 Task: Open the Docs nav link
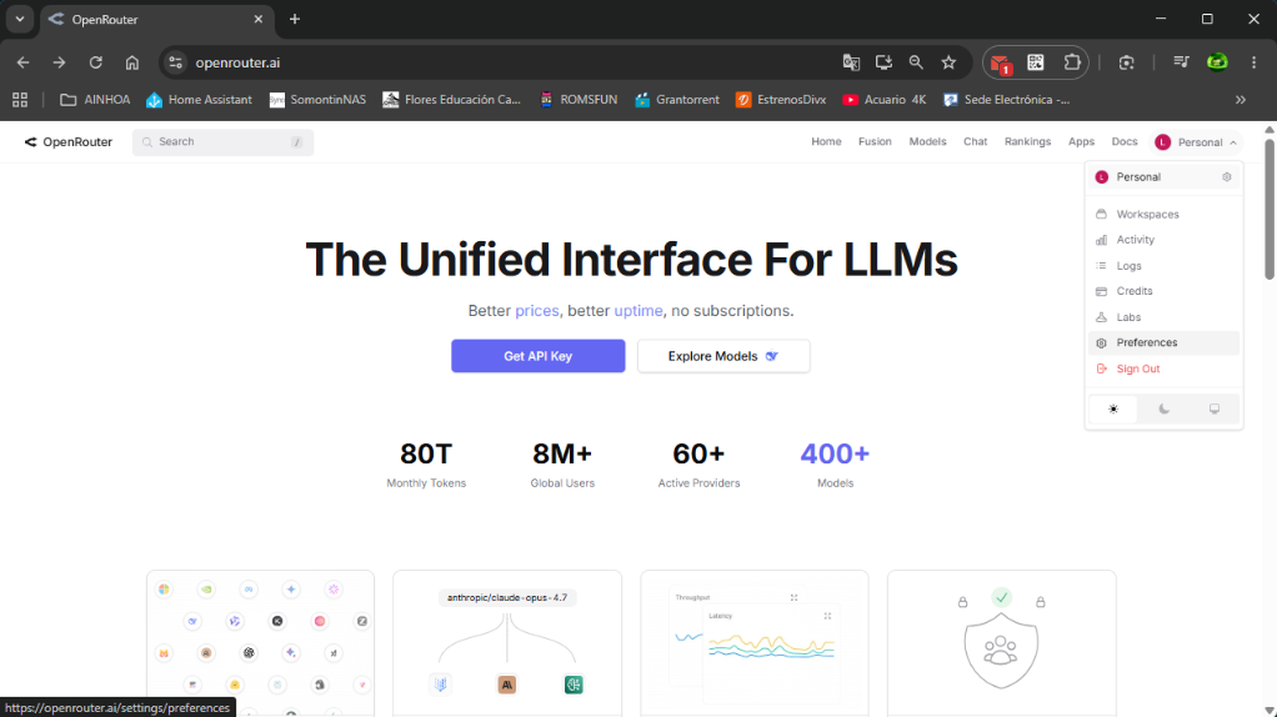point(1125,142)
